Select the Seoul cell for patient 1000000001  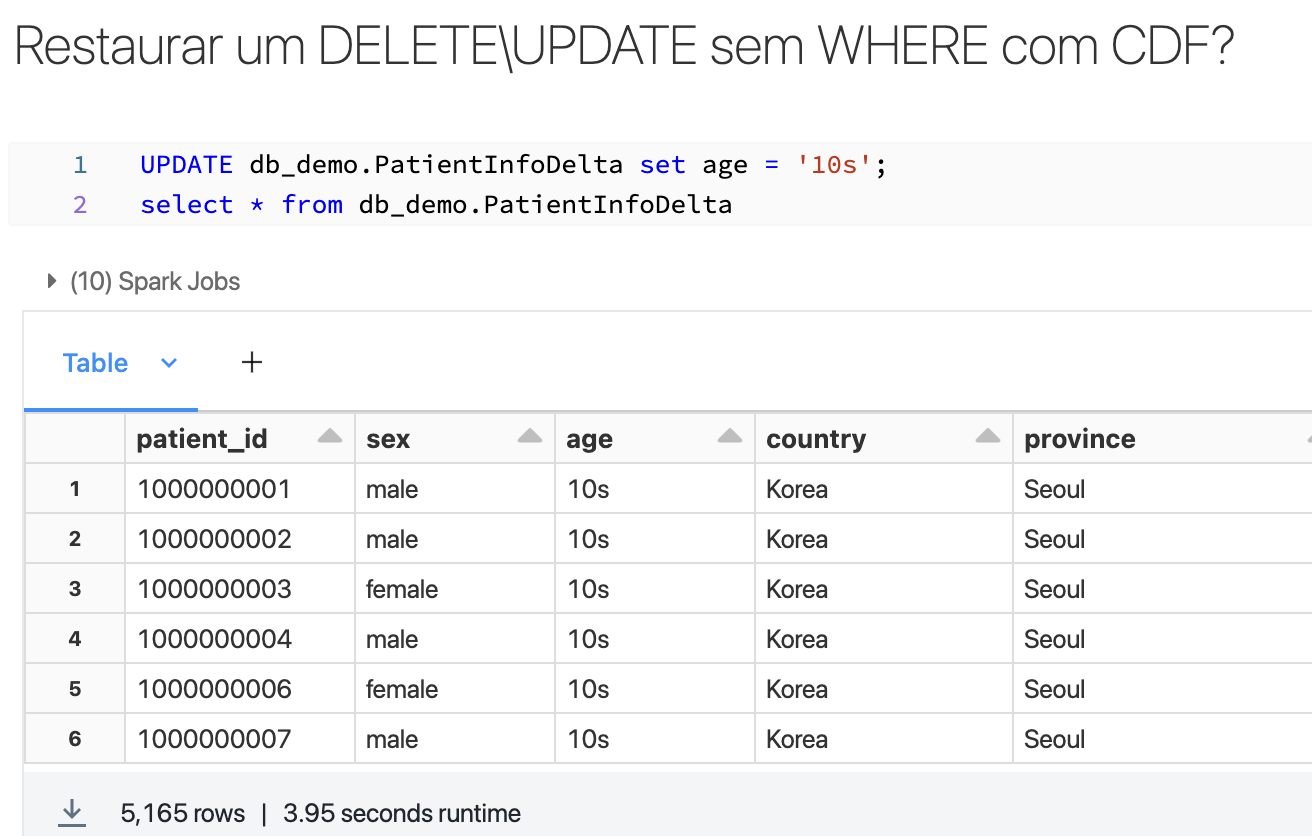(1162, 489)
